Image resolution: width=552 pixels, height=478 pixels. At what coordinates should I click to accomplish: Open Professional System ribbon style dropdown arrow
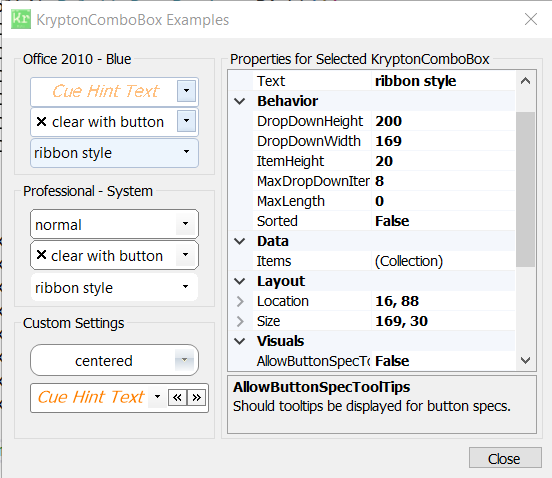click(186, 287)
